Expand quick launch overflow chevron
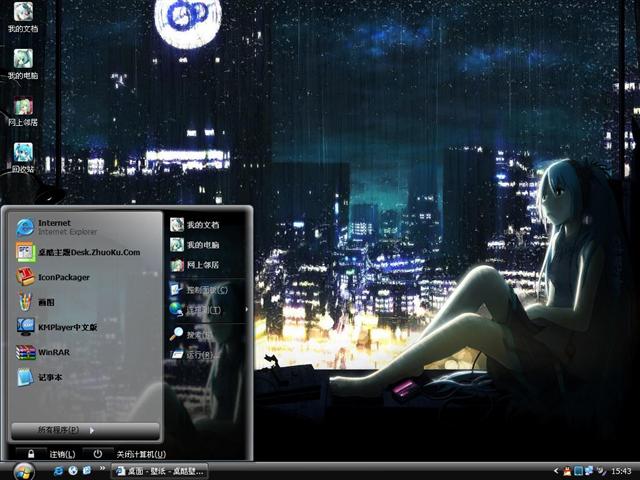 click(x=102, y=468)
